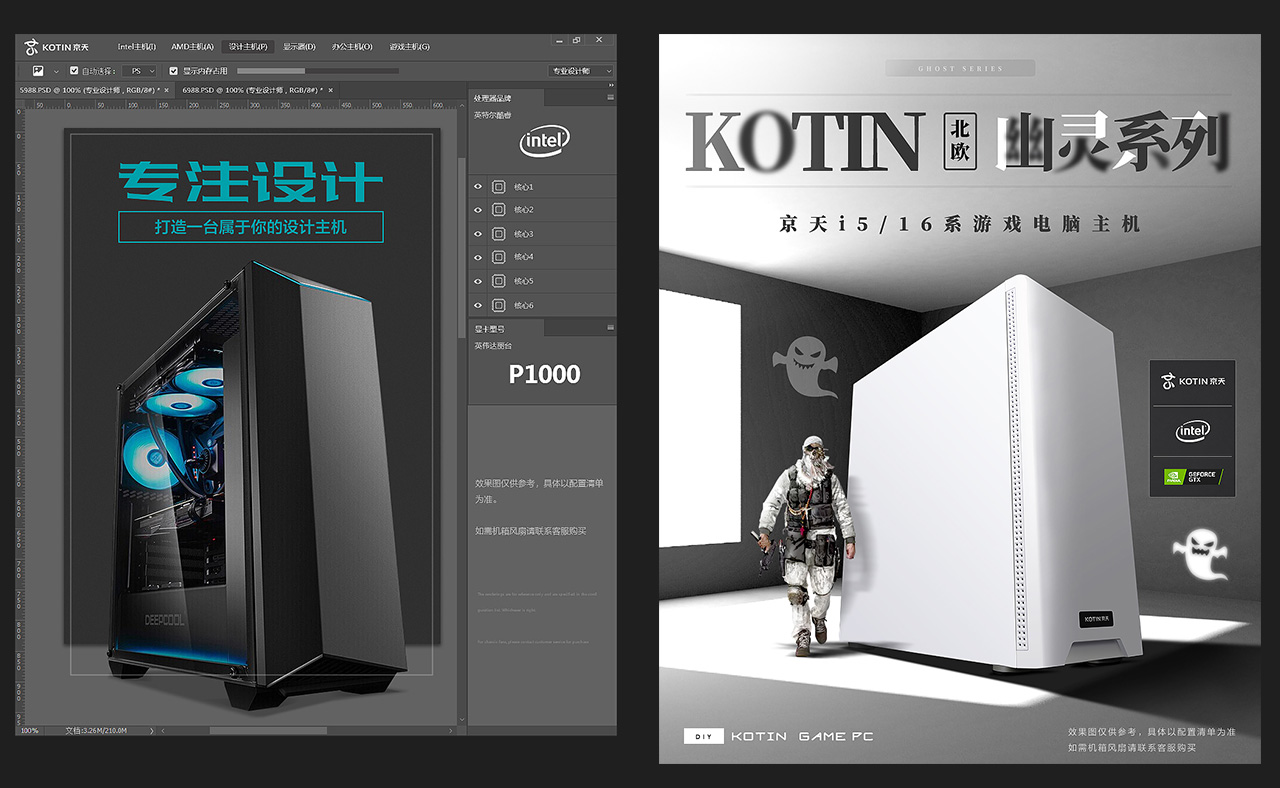The width and height of the screenshot is (1280, 788).
Task: Toggle visibility of the 核心6 layer
Action: 478,305
